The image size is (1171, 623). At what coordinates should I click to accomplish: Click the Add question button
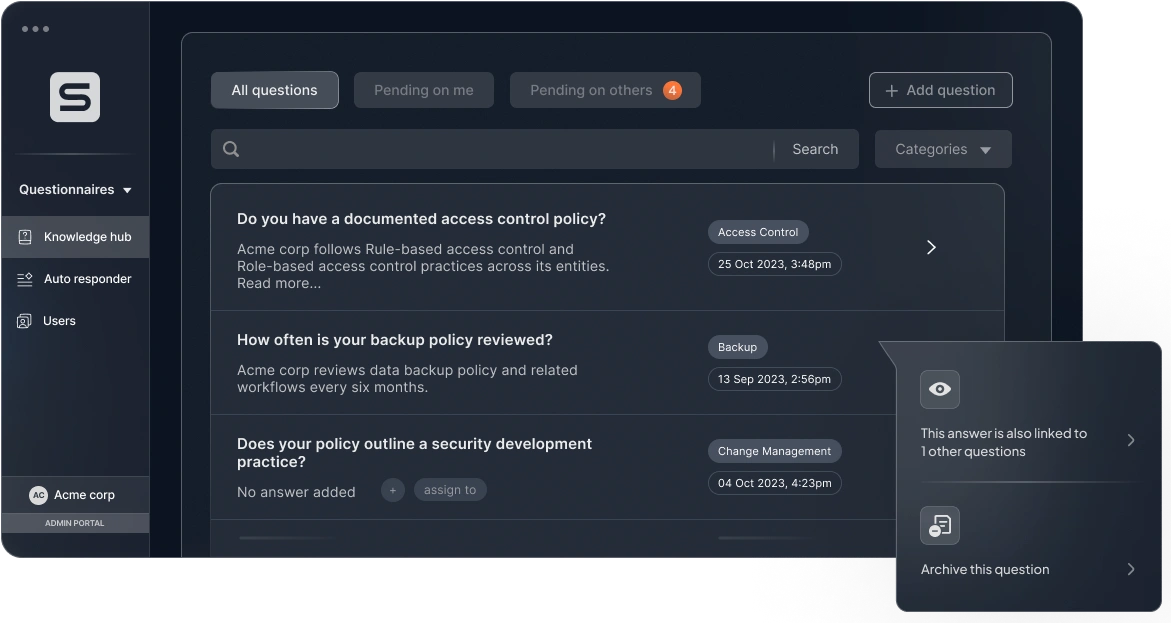(x=940, y=89)
